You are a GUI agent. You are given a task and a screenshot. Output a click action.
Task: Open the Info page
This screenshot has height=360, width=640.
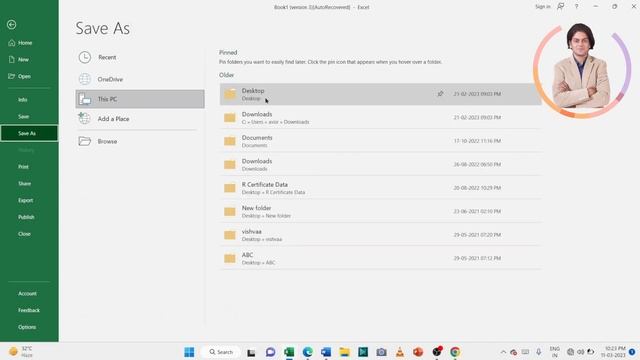(22, 100)
